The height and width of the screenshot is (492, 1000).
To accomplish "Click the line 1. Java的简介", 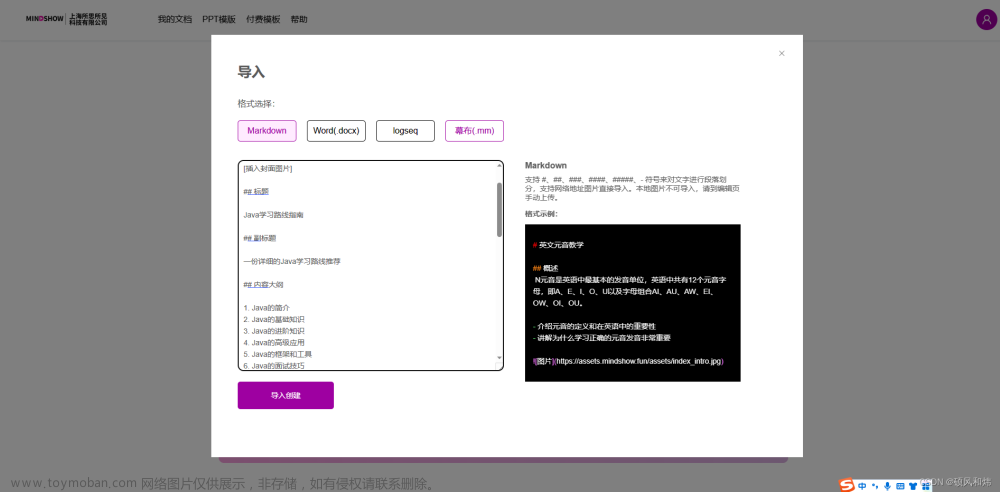I will [x=267, y=308].
